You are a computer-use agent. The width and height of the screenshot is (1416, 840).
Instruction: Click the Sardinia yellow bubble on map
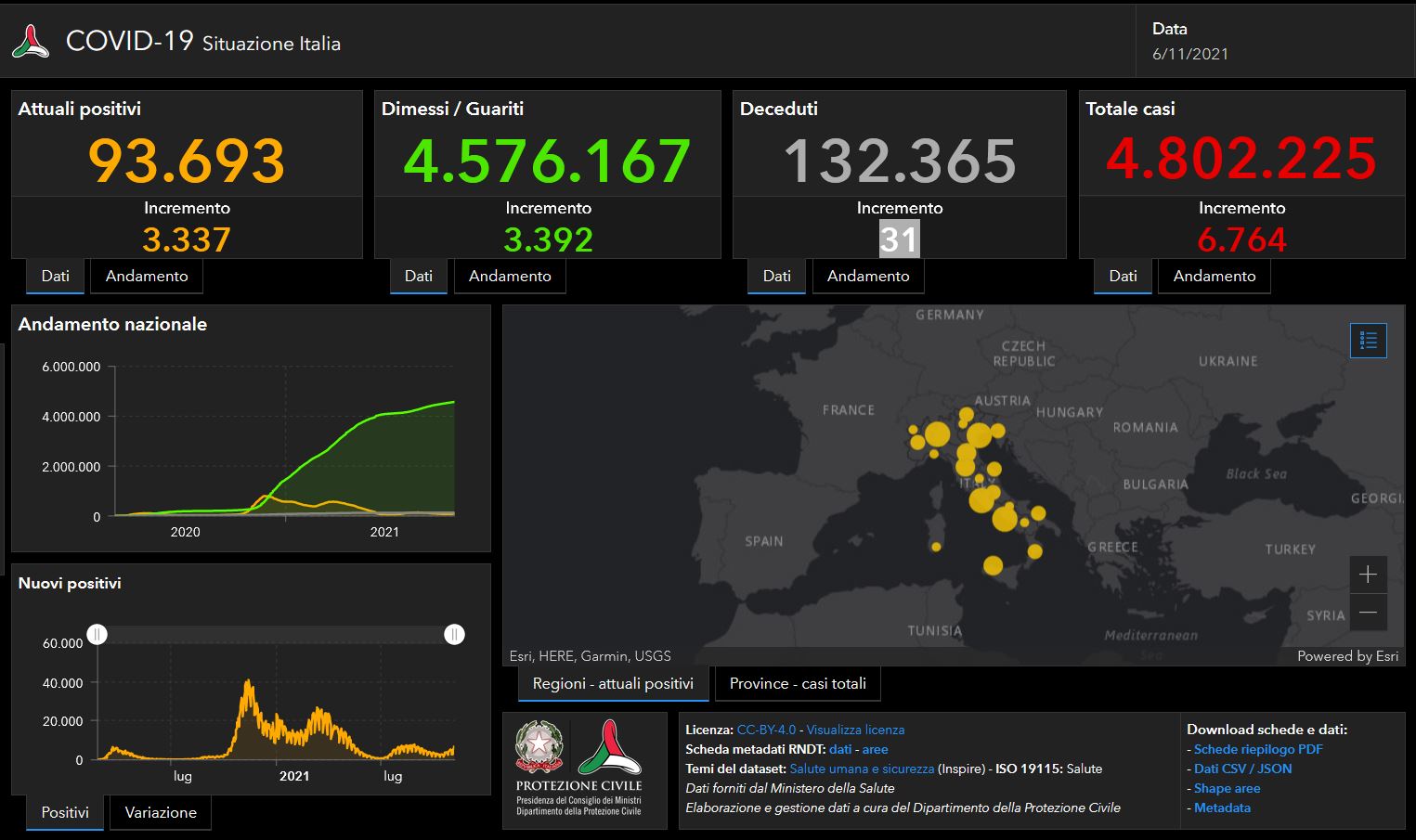point(936,547)
